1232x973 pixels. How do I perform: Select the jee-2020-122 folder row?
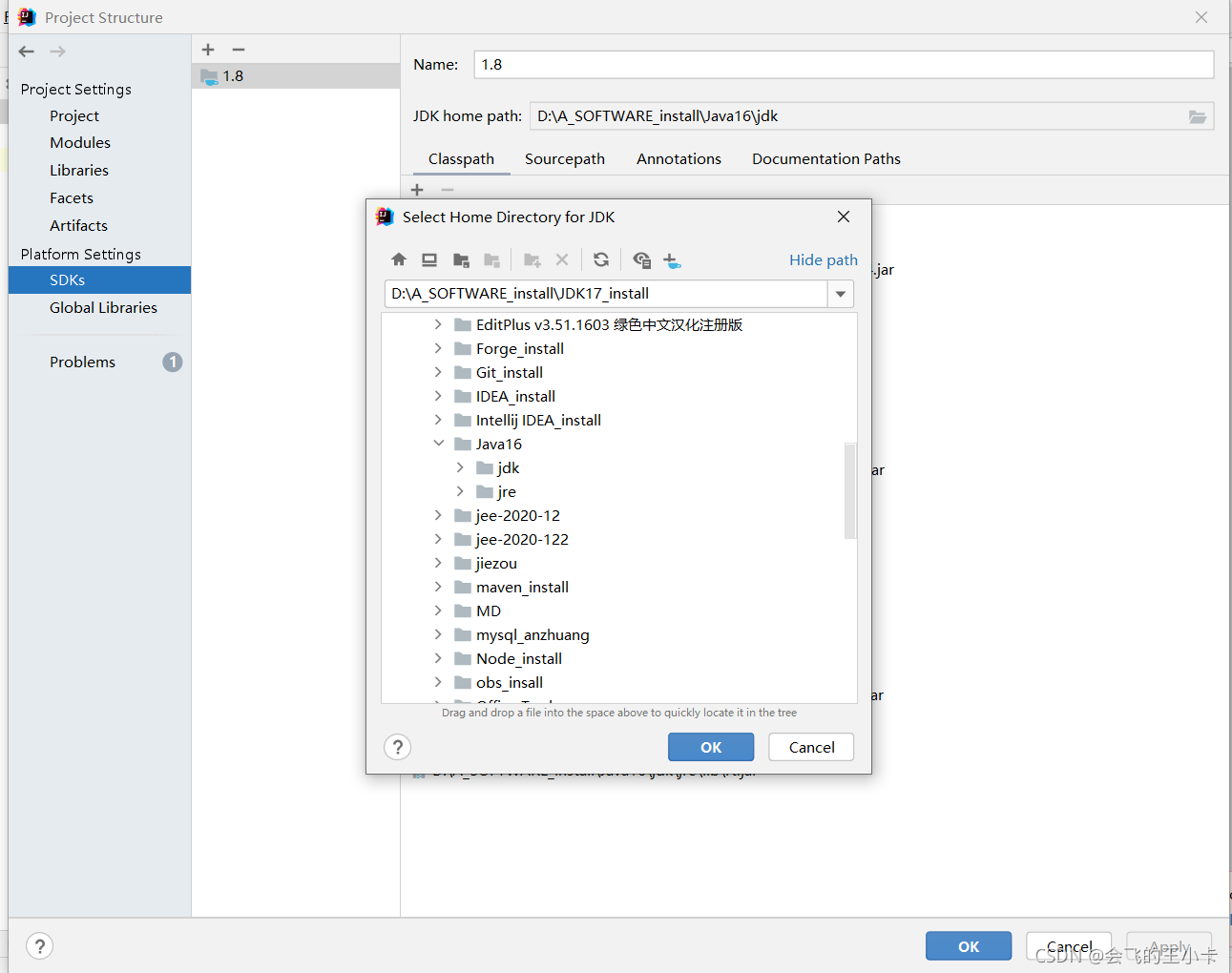618,539
